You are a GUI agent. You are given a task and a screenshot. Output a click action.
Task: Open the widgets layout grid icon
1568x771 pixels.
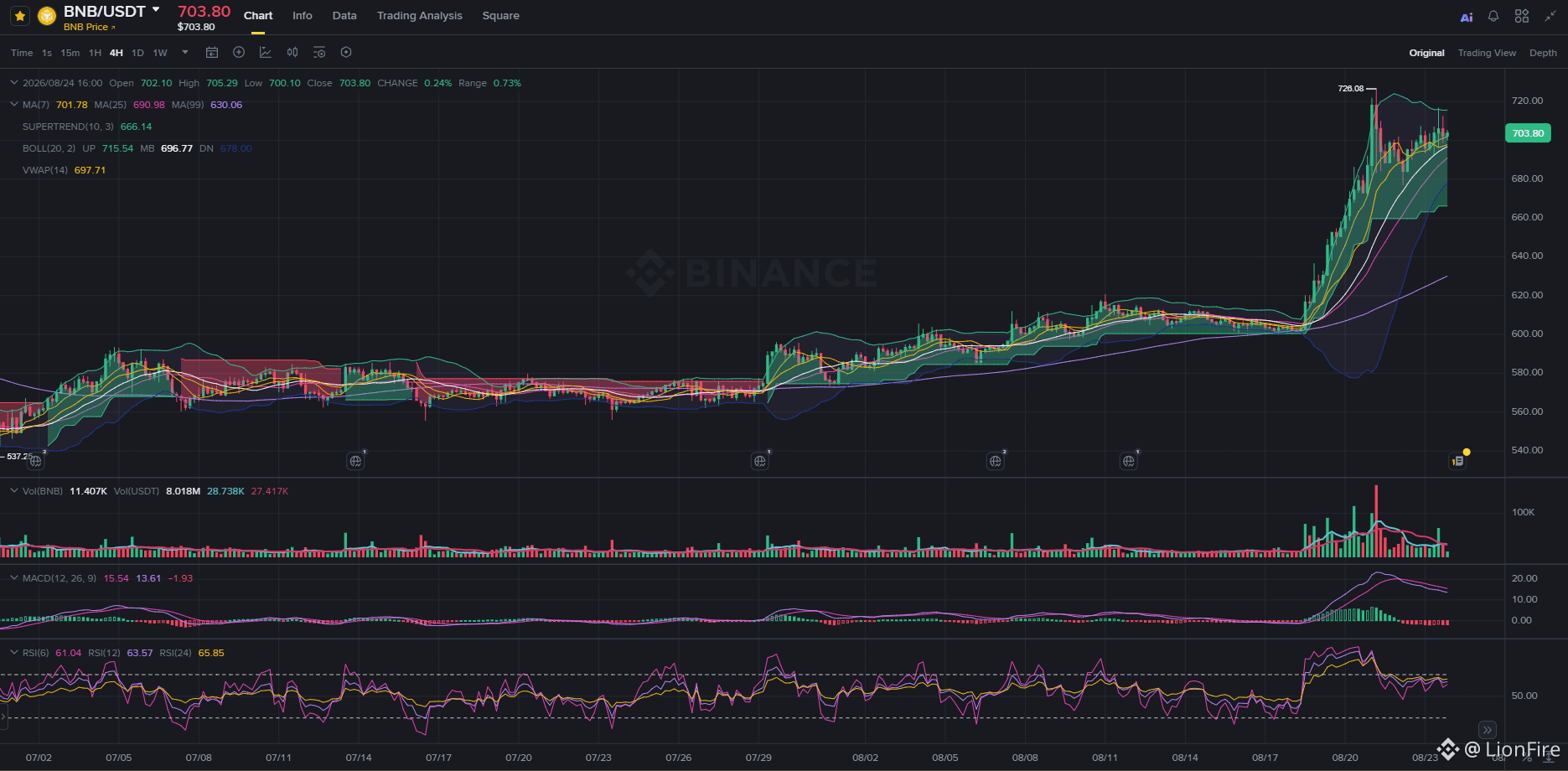coord(1522,16)
